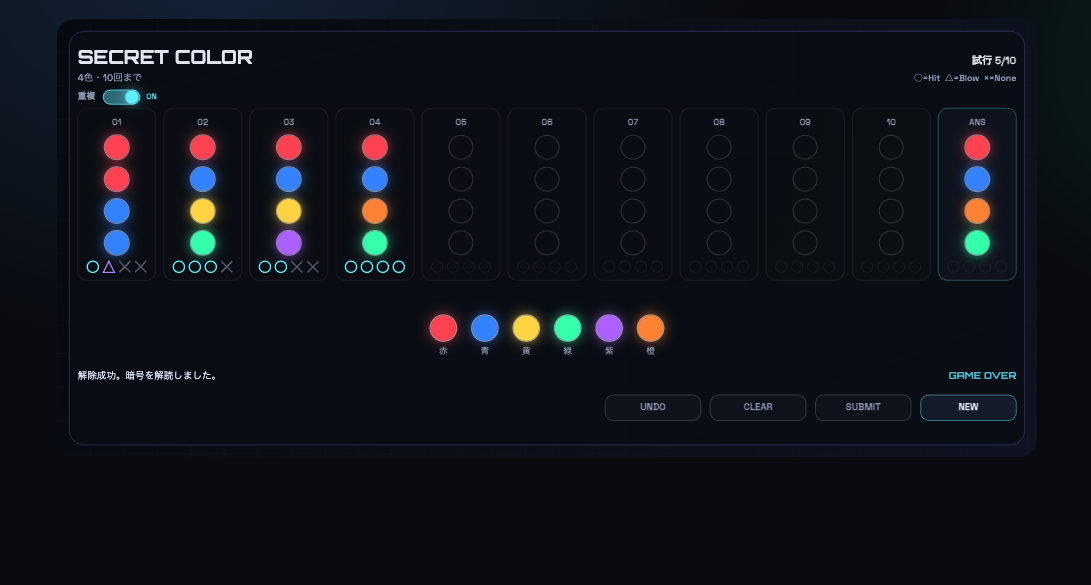1091x585 pixels.
Task: Click the purple peg in column 03
Action: pos(289,243)
